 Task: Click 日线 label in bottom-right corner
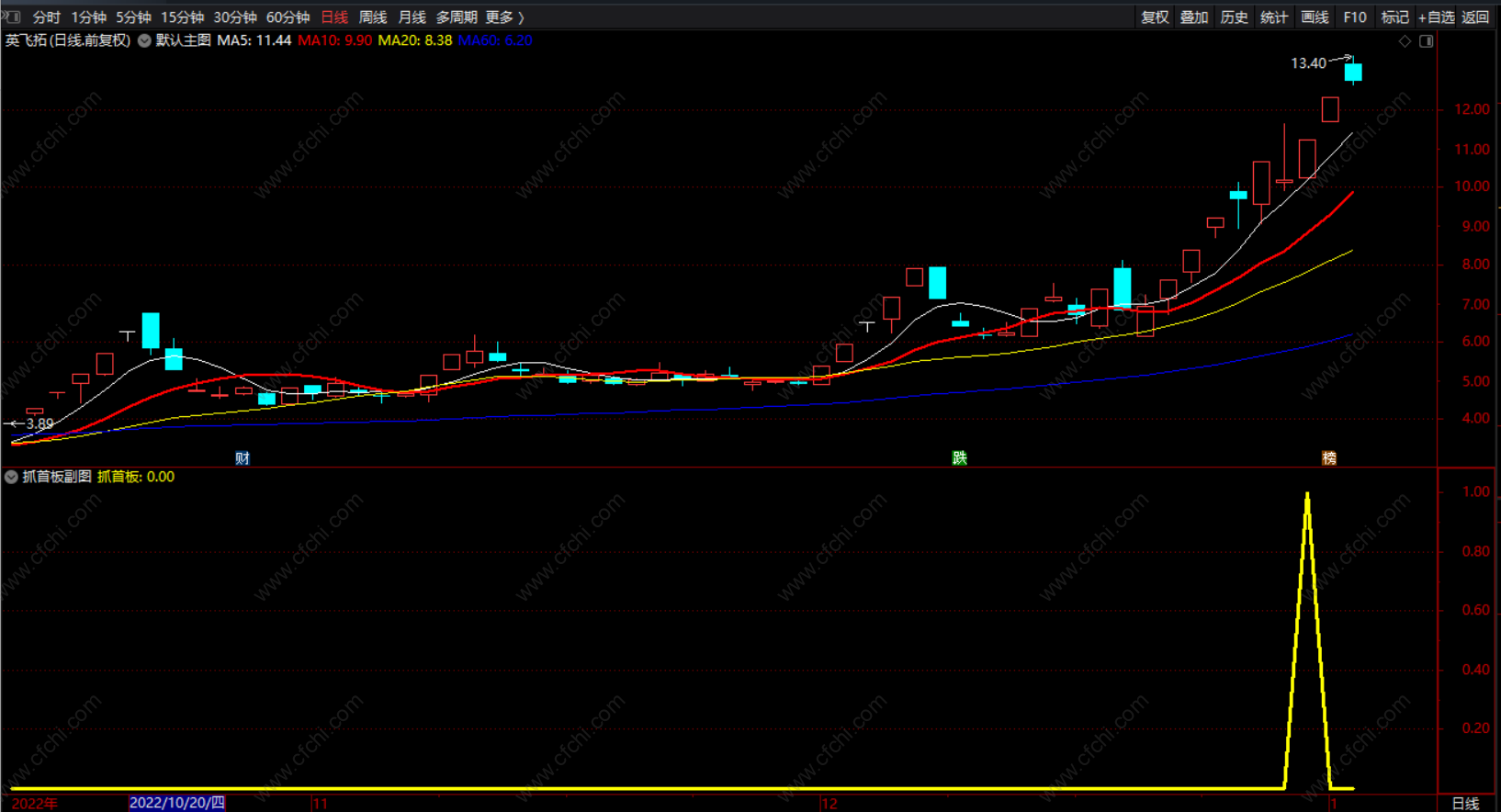(1465, 804)
